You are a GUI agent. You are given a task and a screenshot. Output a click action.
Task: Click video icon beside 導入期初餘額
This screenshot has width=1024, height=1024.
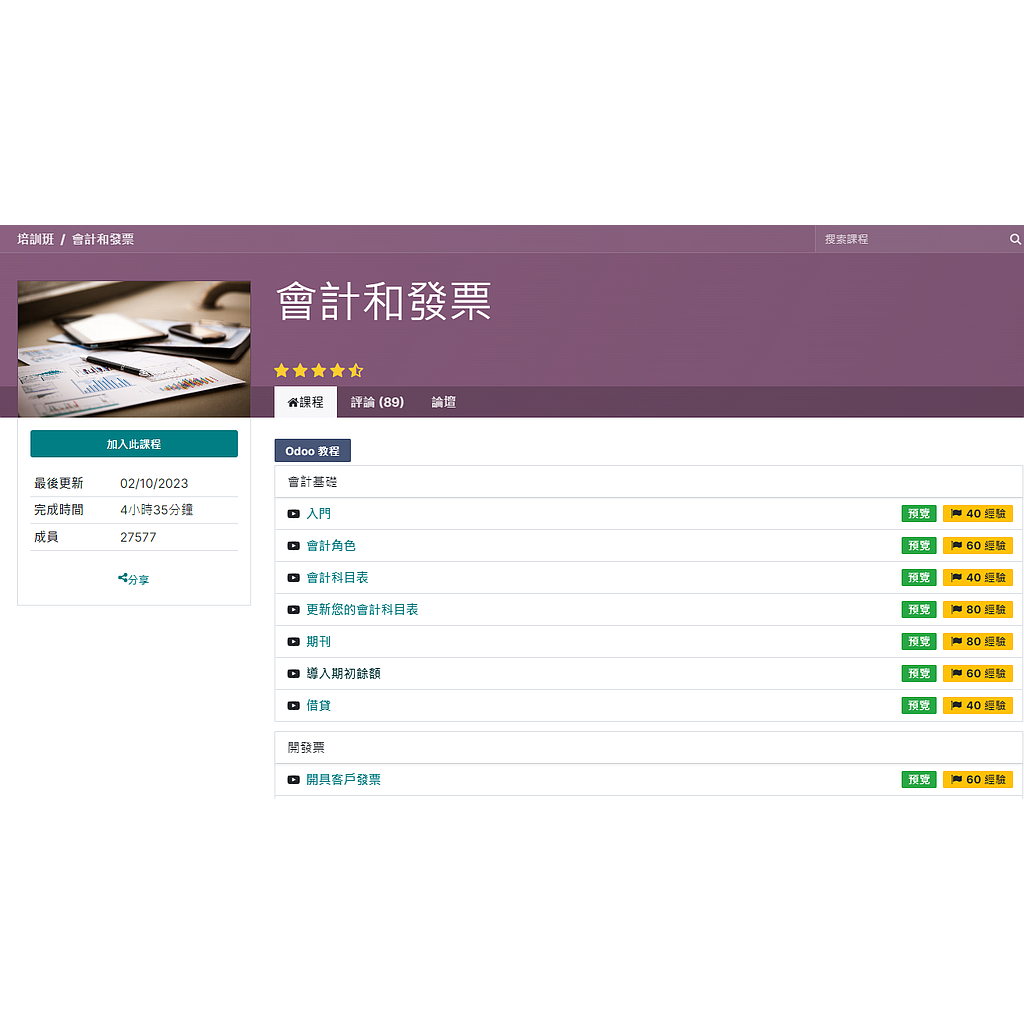(294, 674)
